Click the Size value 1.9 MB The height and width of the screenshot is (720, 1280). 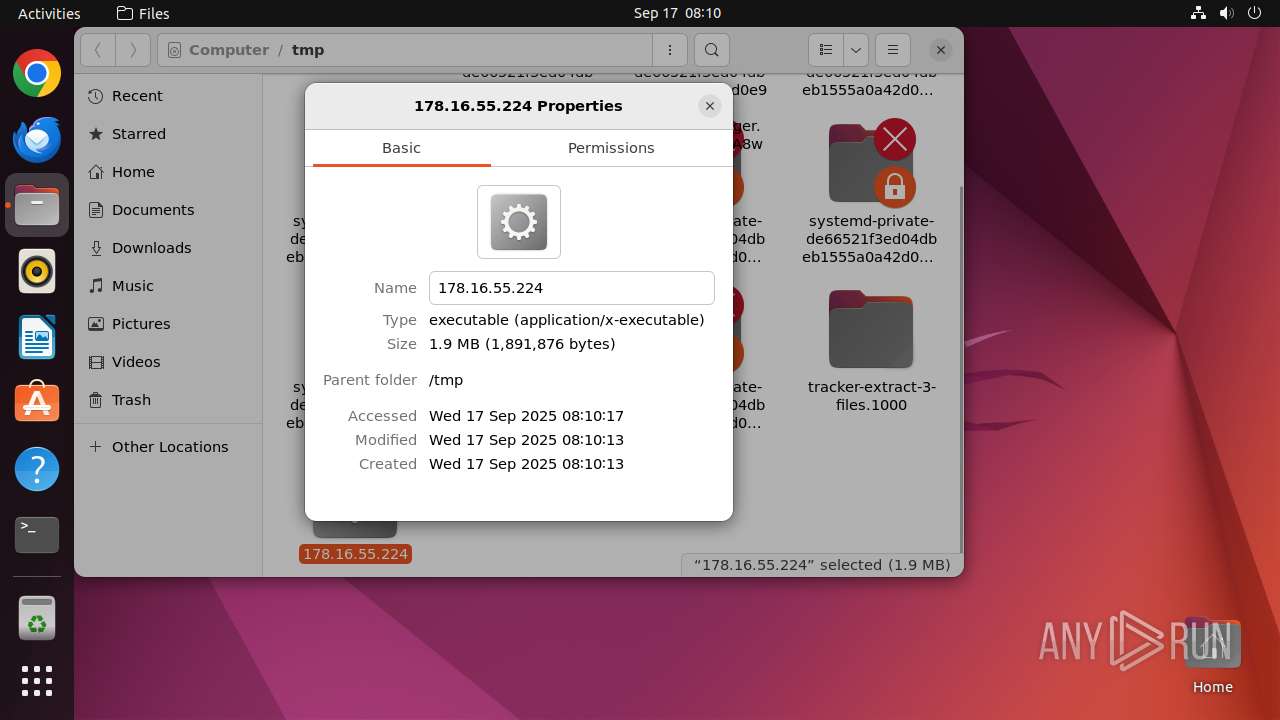(x=522, y=344)
